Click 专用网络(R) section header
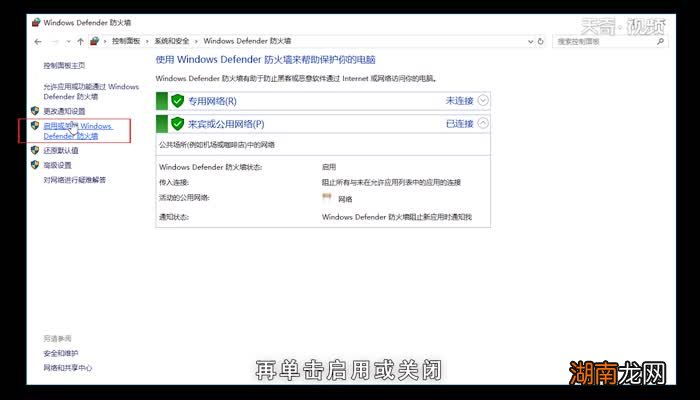Screen dimensions: 700x400 tap(323, 101)
